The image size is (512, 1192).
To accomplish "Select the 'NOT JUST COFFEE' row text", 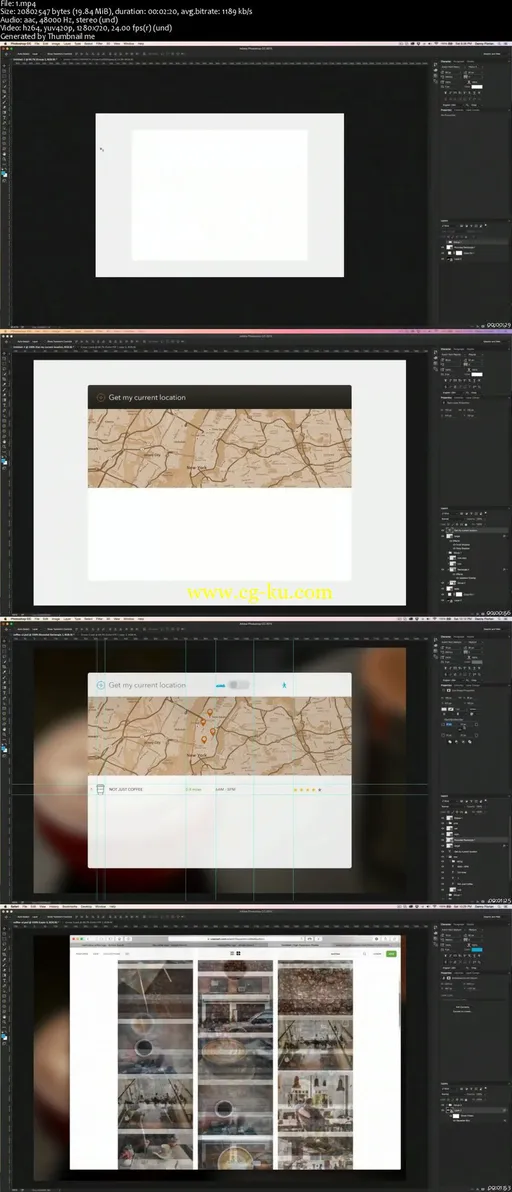I will coord(125,789).
